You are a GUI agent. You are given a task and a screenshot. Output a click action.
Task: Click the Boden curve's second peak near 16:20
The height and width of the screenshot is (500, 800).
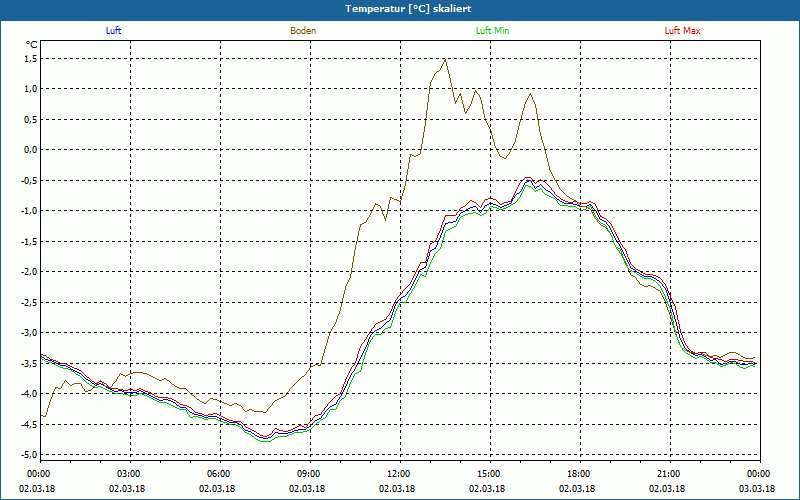(x=531, y=94)
